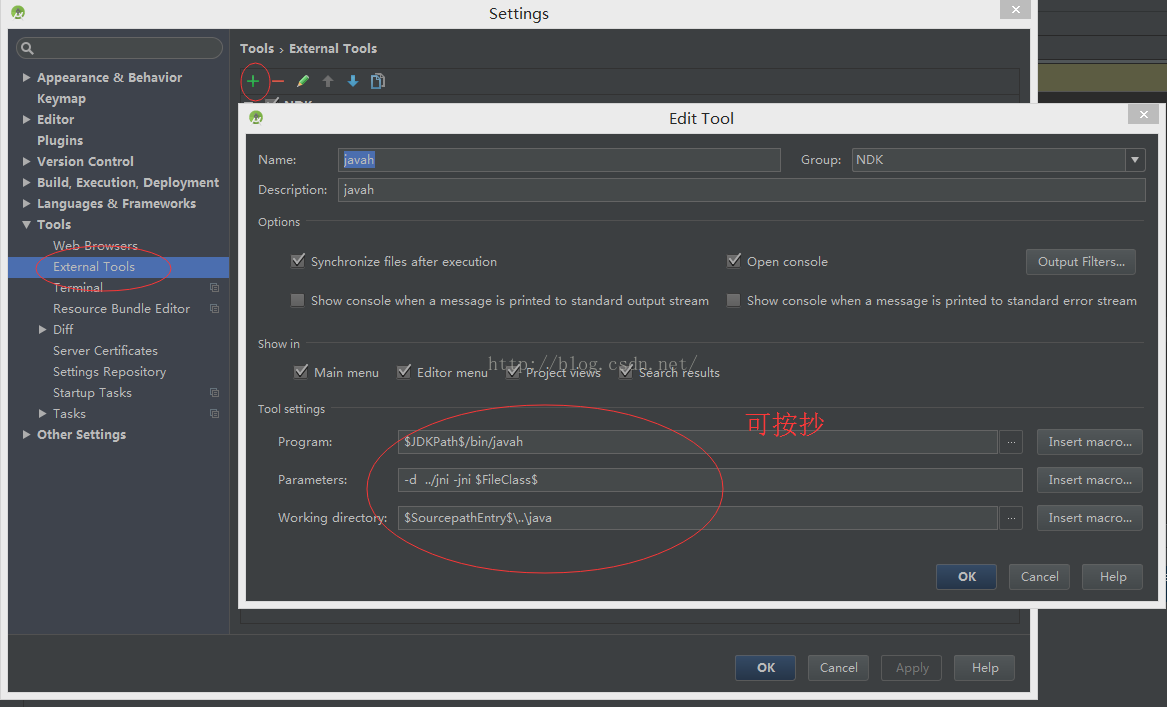Select Settings Repository item

(x=109, y=371)
